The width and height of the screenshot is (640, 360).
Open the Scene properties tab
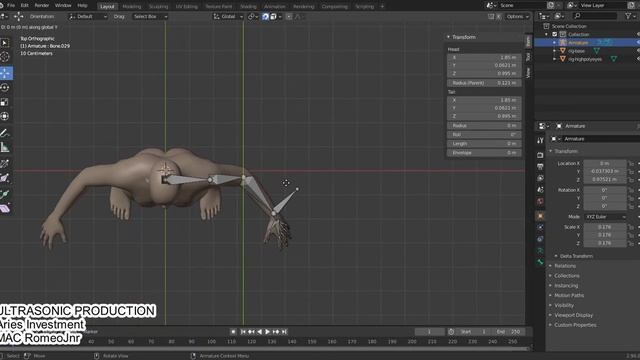540,190
